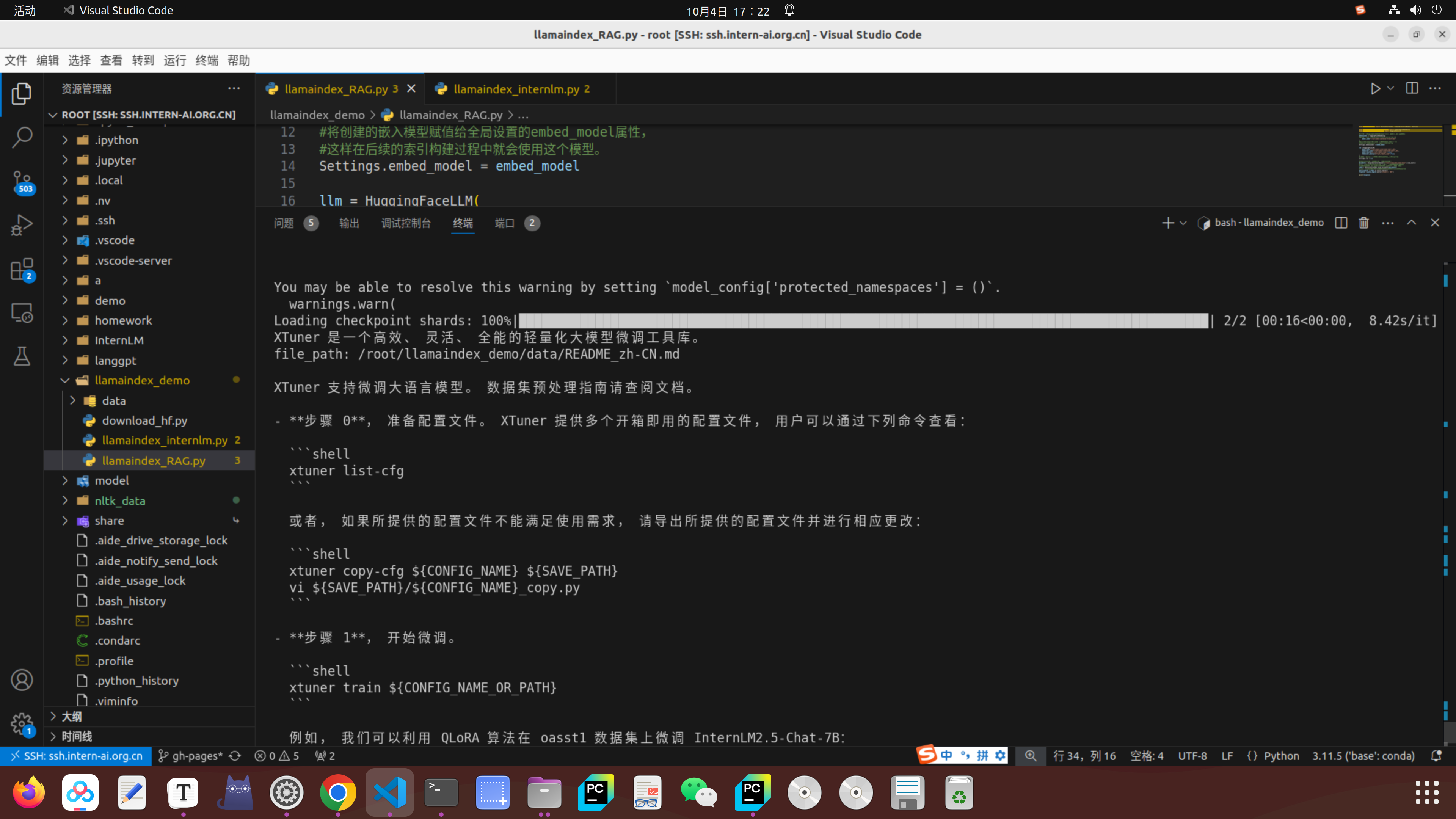Screen dimensions: 1456x819
Task: Kill terminal with the trash icon
Action: click(x=1364, y=223)
